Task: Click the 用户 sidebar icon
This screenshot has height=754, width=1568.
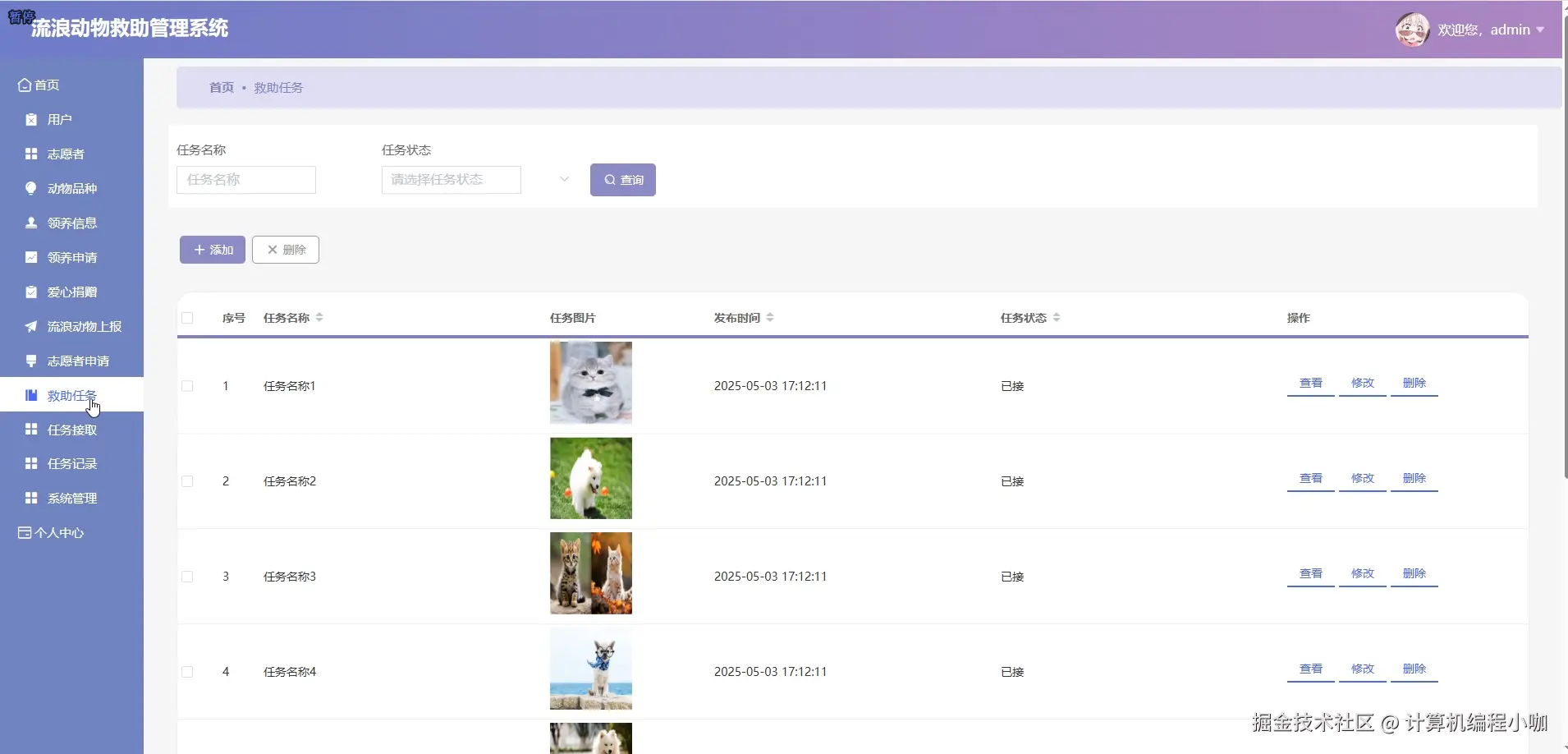Action: (31, 120)
